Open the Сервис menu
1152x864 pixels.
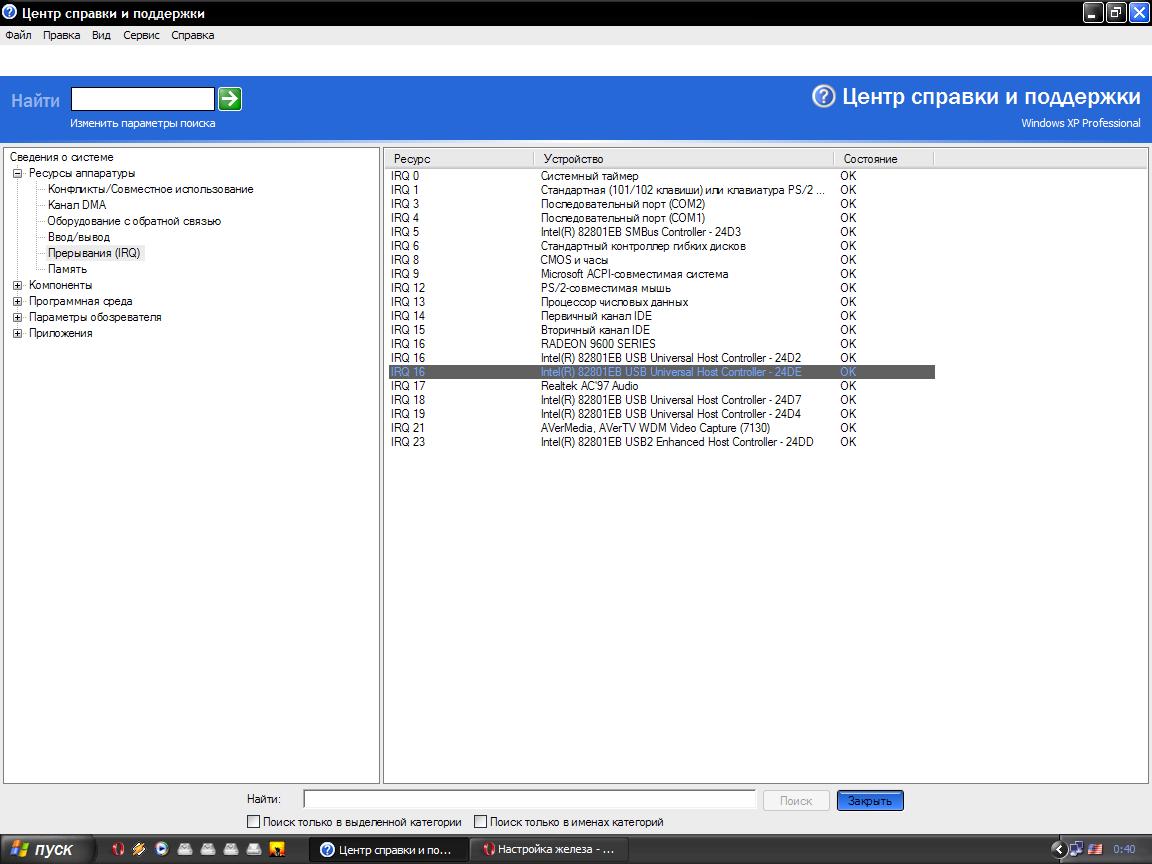point(141,35)
